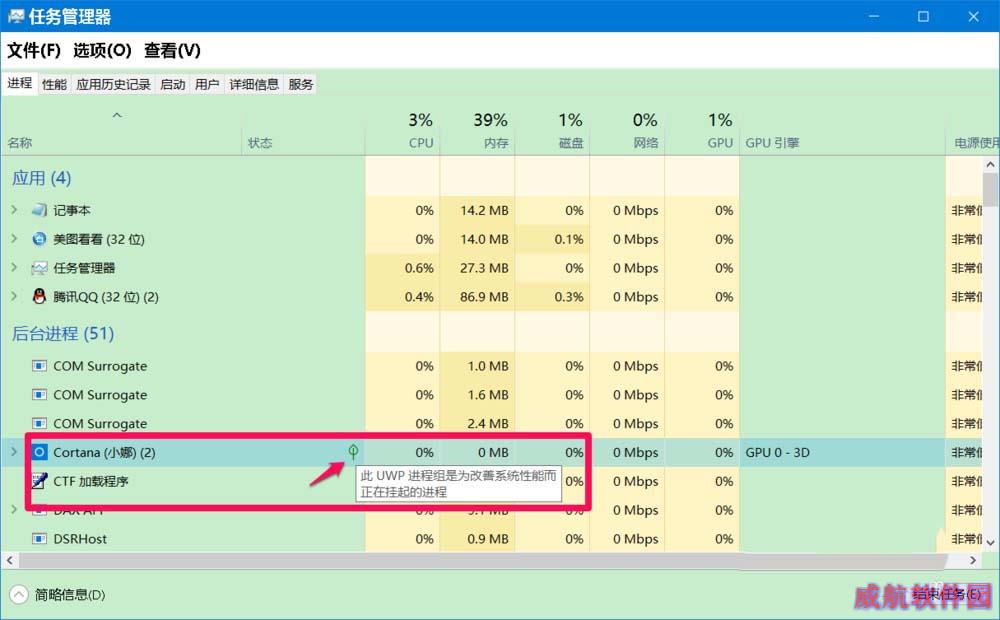Click the 后台进程 (51) group heading

click(x=63, y=334)
